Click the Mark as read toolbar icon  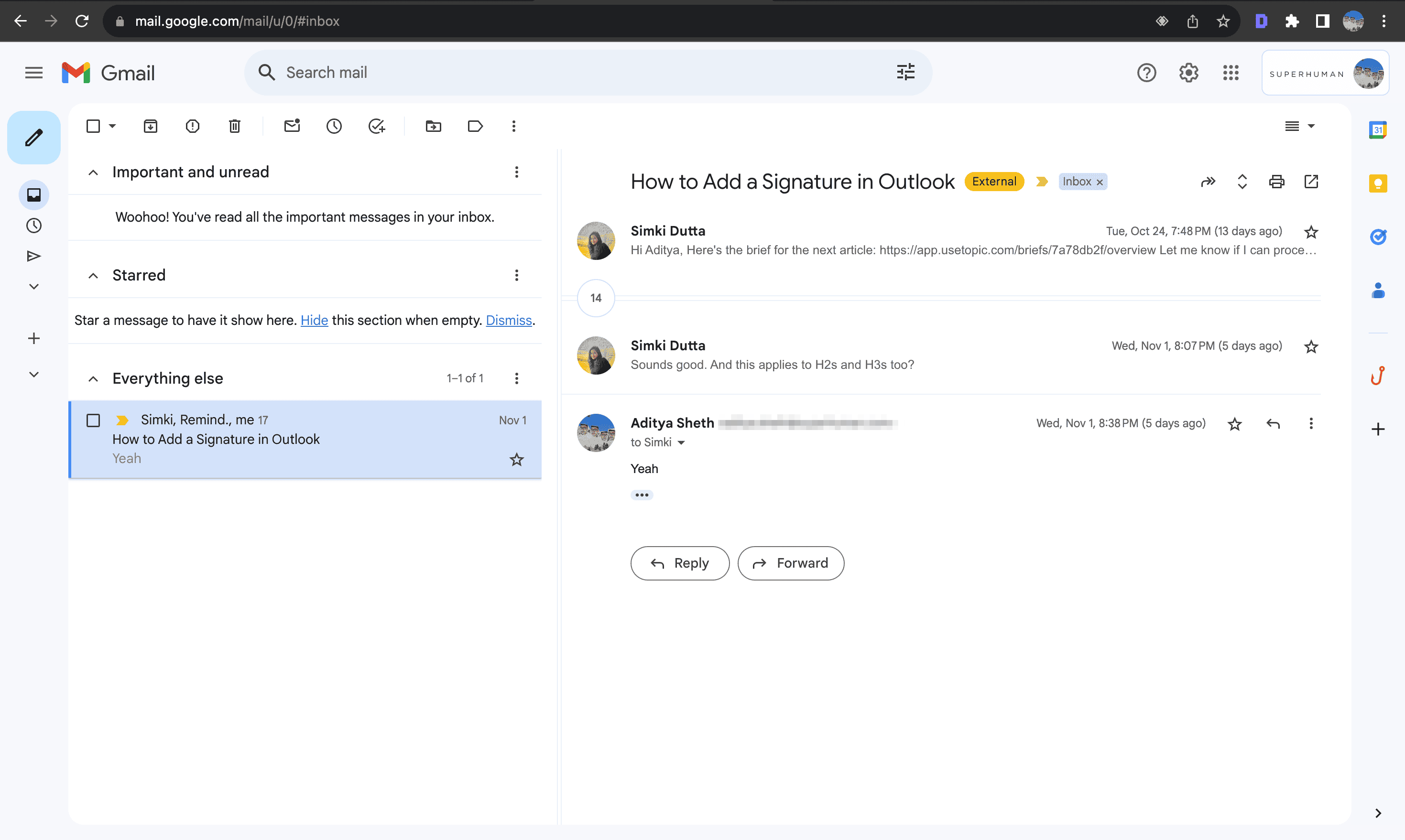click(x=292, y=125)
